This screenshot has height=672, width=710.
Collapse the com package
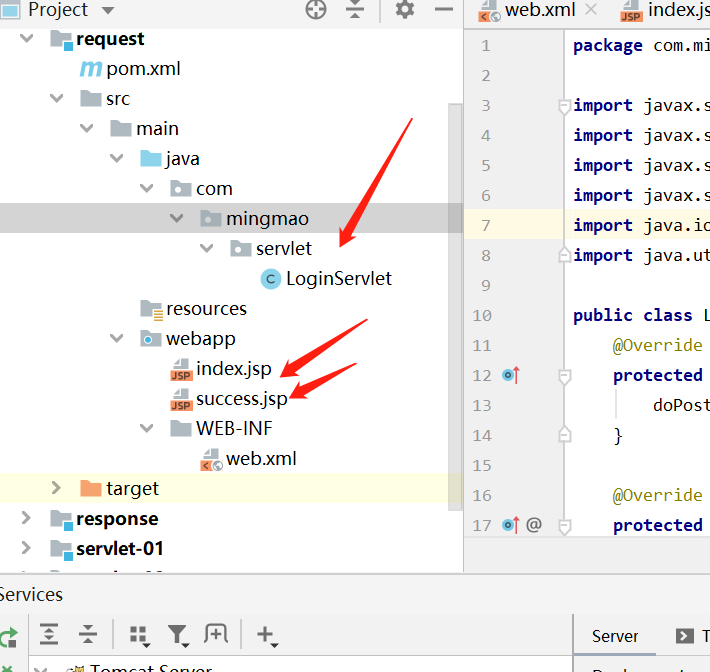tap(147, 188)
